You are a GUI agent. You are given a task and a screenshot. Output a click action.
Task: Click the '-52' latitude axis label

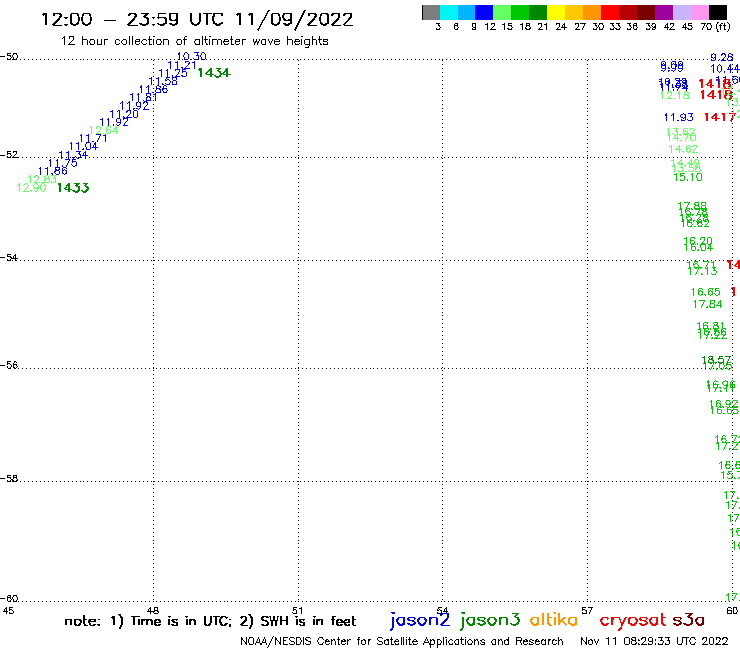tap(9, 155)
